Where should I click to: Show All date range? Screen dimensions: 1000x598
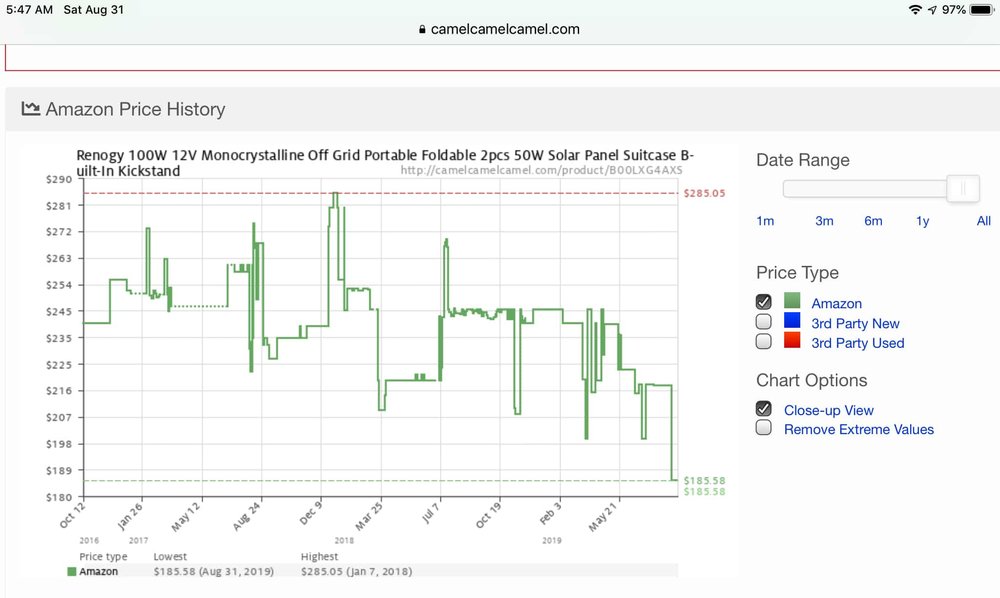click(983, 221)
